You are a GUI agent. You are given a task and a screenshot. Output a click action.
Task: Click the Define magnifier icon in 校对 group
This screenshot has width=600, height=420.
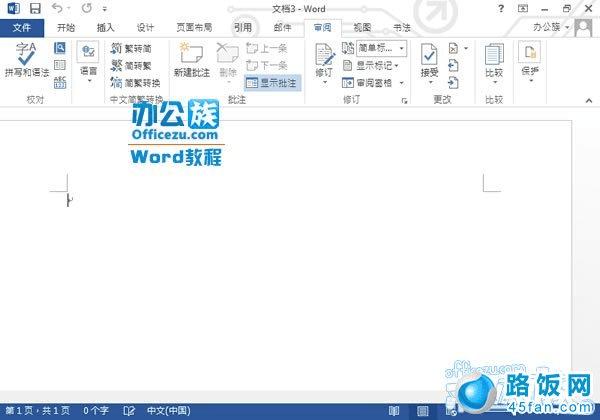click(60, 48)
